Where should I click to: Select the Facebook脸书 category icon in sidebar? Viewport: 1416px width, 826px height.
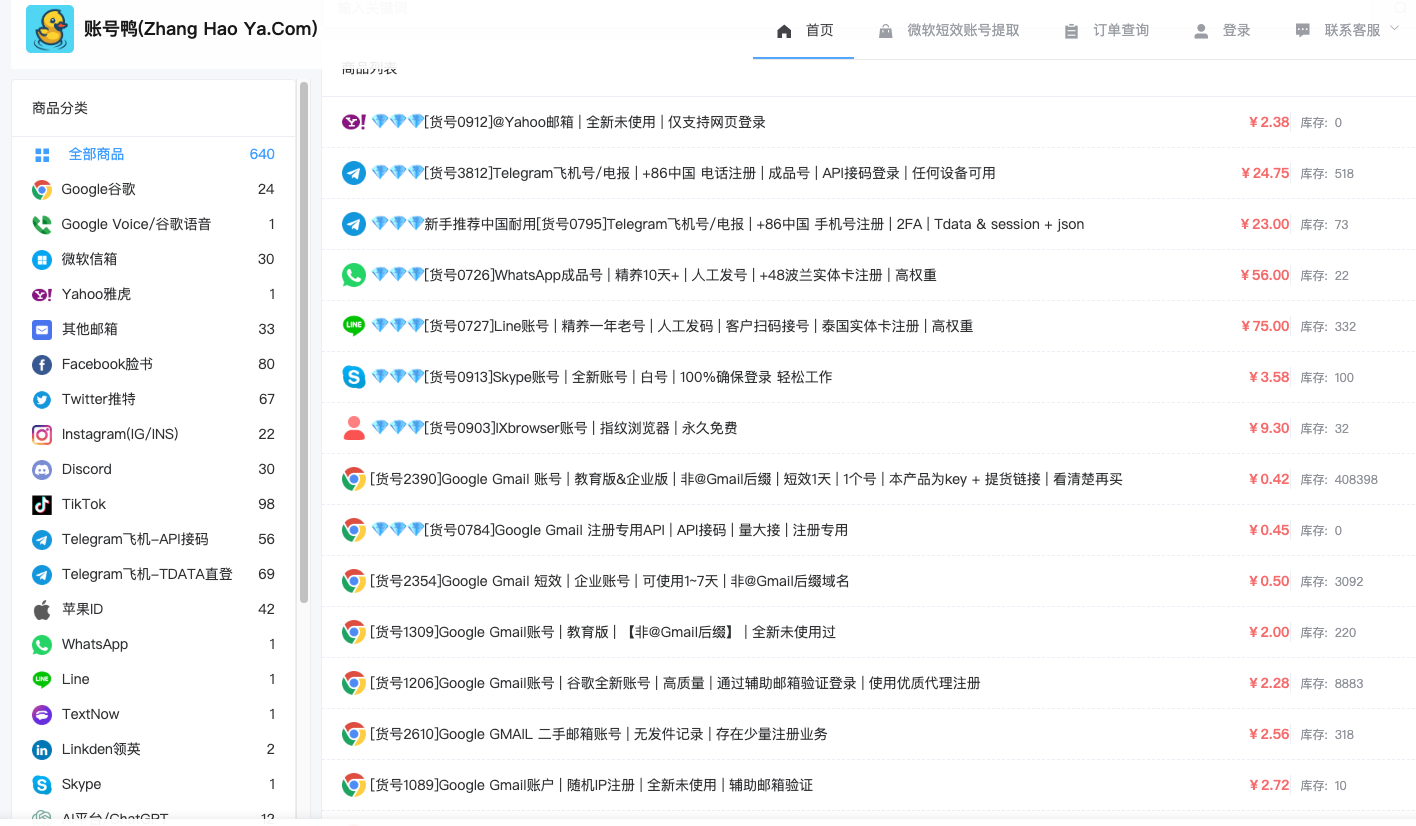42,364
